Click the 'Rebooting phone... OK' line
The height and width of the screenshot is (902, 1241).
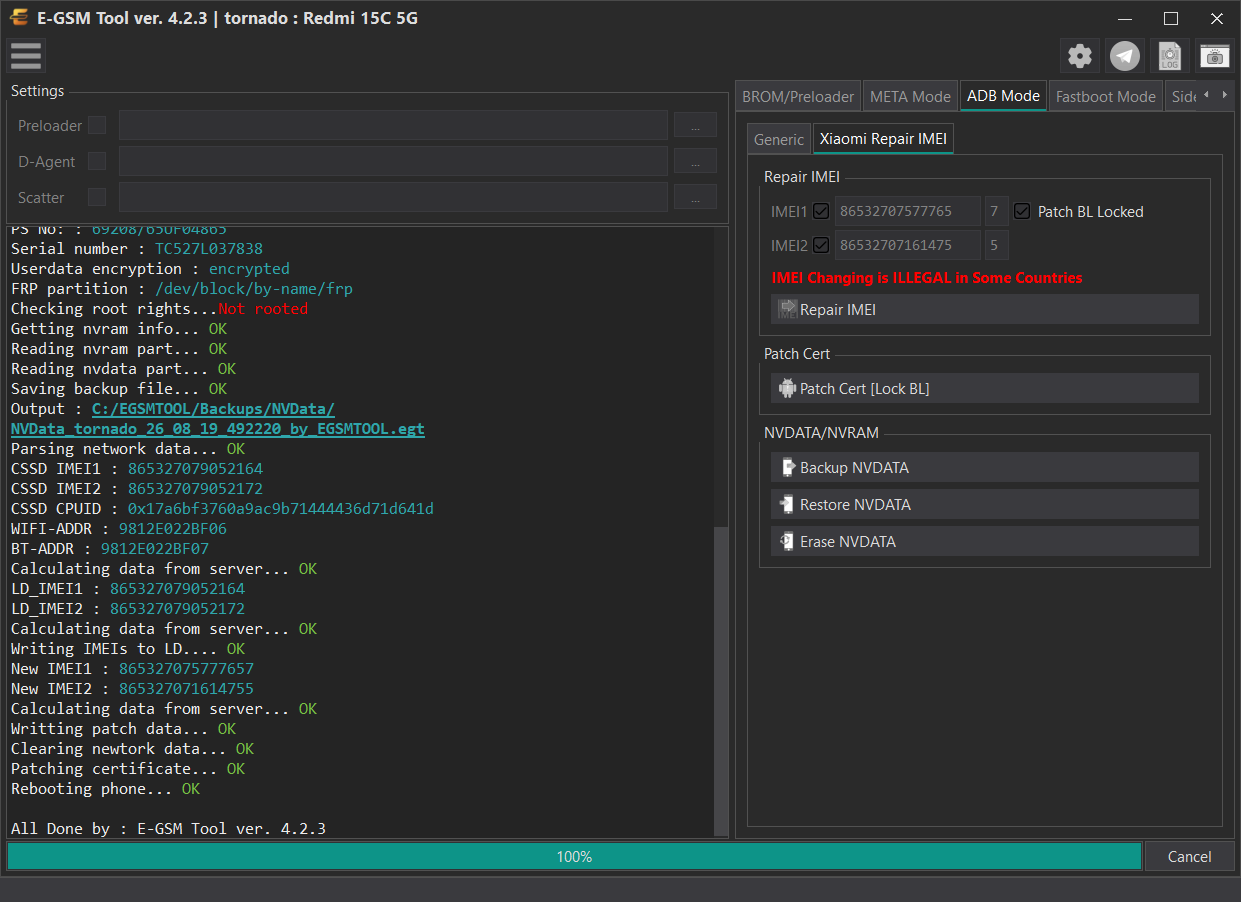105,788
